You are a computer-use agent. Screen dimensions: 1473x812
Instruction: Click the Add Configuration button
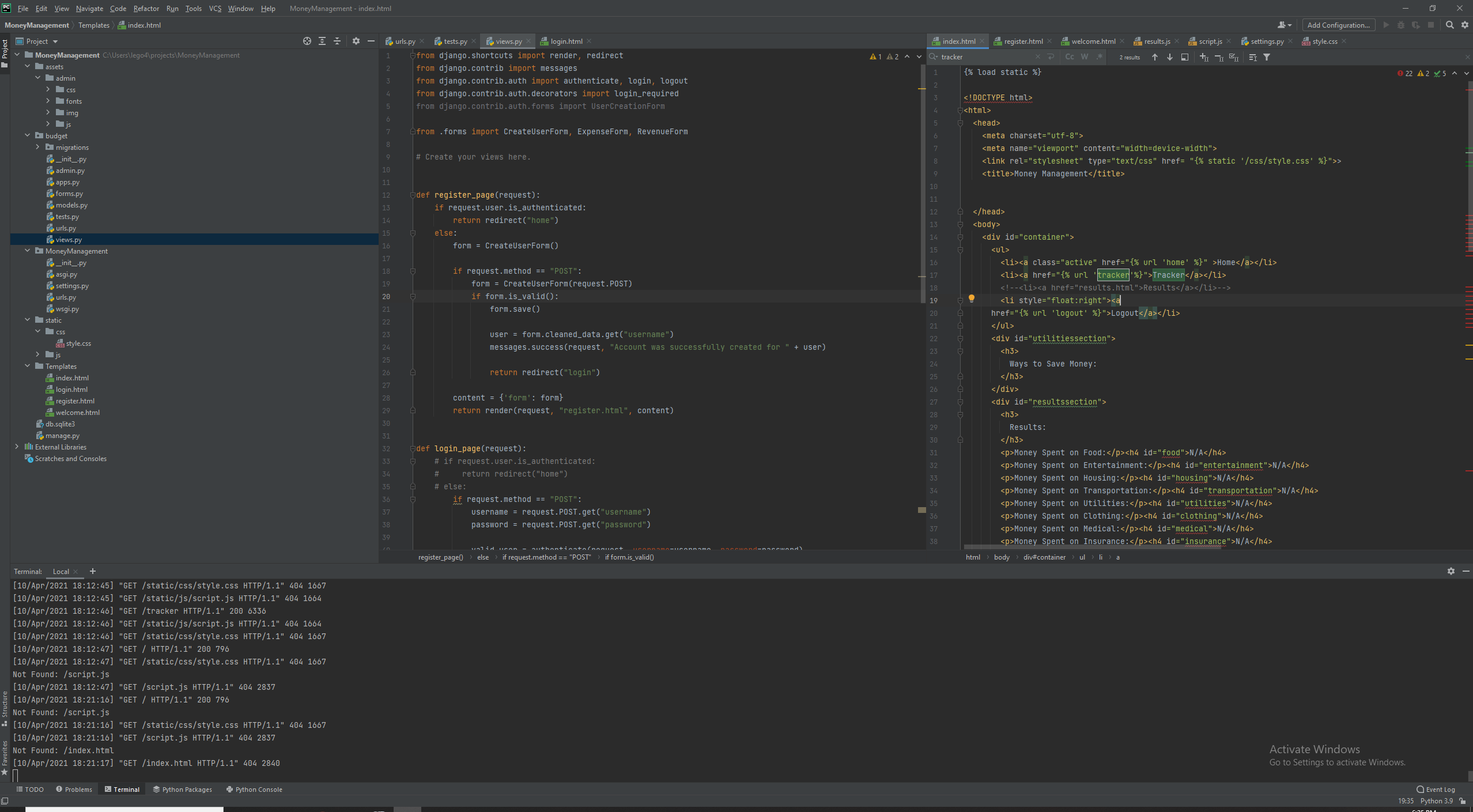(1338, 25)
